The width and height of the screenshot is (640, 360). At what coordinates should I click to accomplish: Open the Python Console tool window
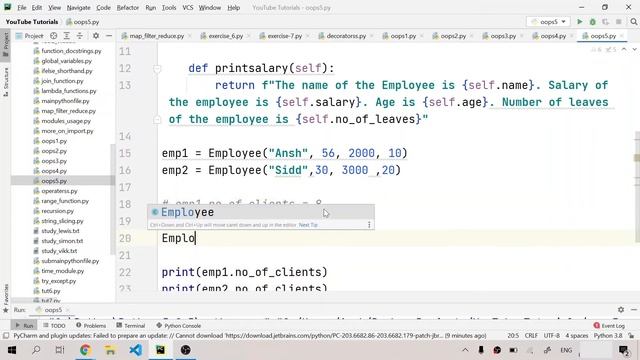(x=179, y=326)
